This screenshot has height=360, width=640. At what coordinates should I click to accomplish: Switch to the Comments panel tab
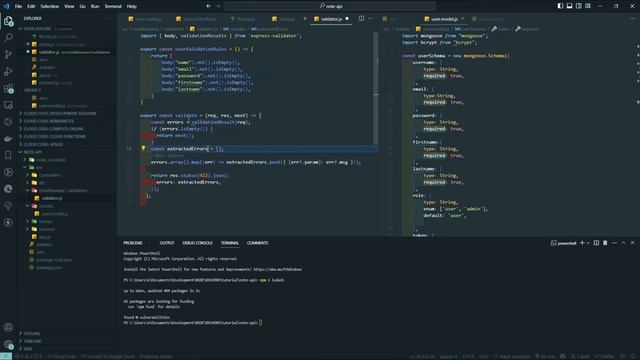coord(258,243)
